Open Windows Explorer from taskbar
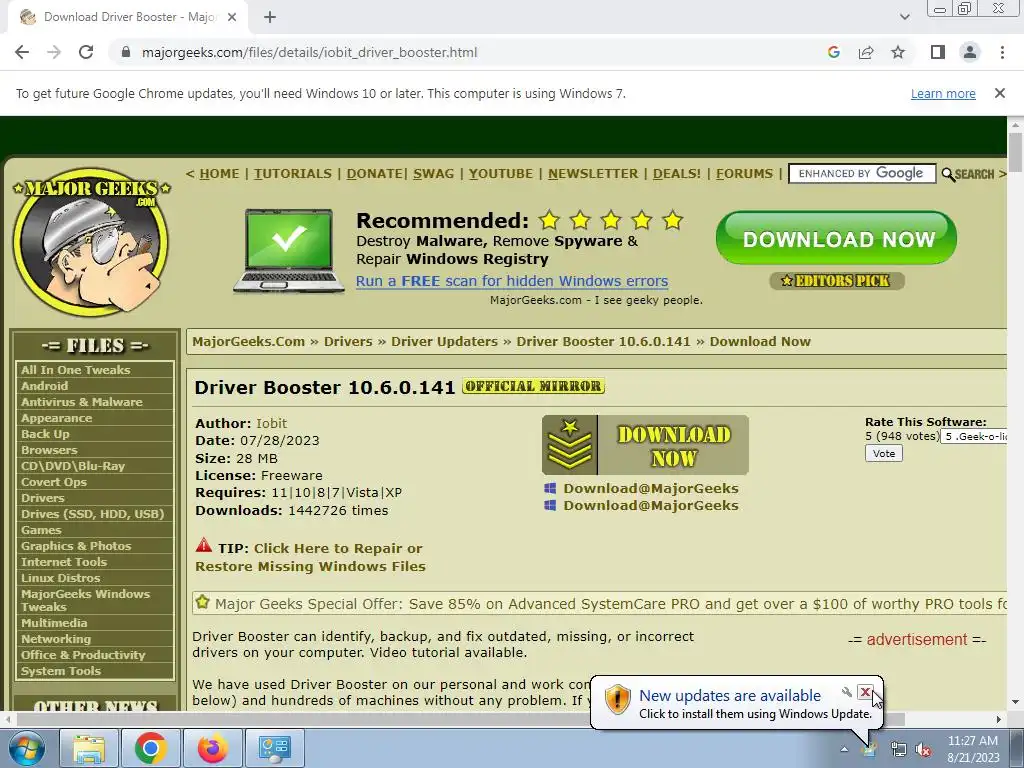 [x=89, y=748]
